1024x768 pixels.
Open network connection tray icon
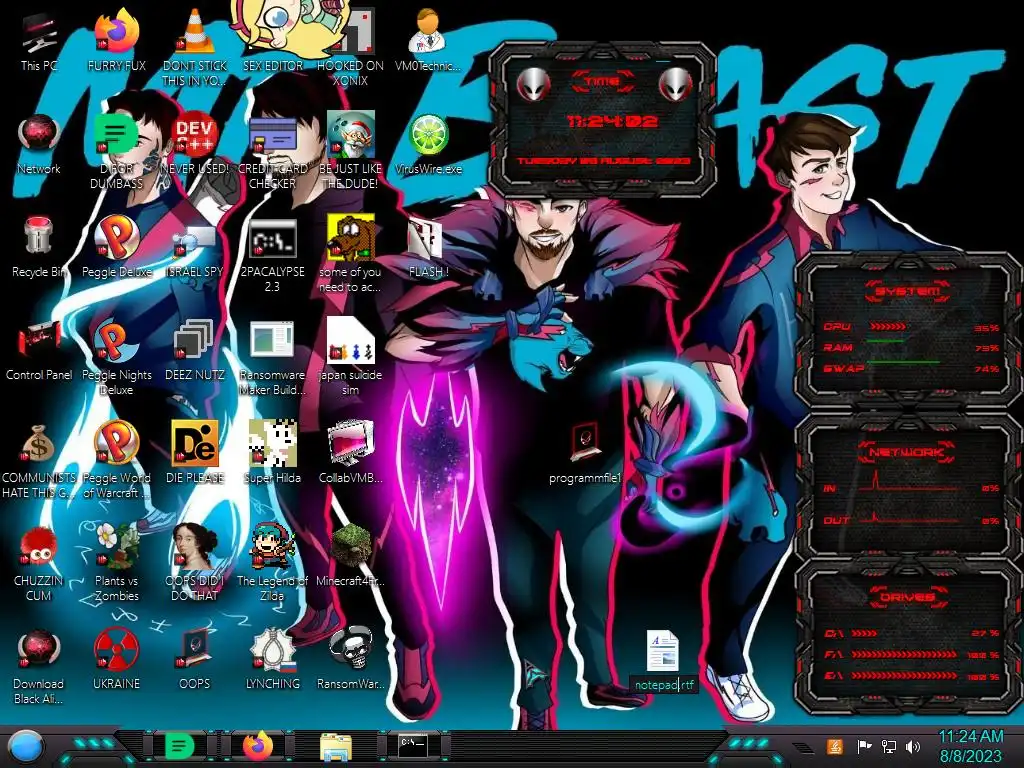[x=889, y=746]
